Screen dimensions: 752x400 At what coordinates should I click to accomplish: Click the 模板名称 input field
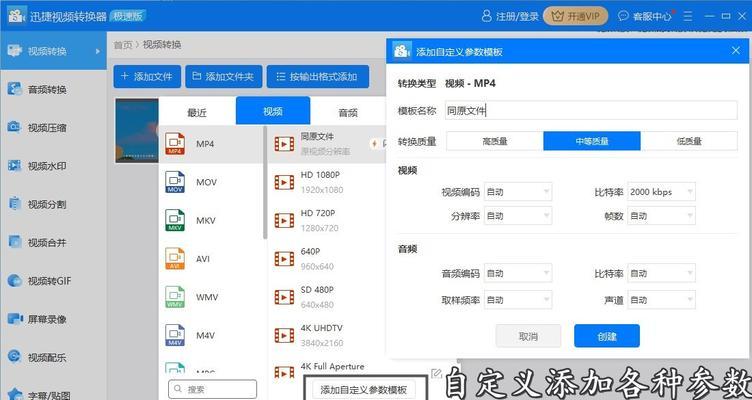point(591,111)
